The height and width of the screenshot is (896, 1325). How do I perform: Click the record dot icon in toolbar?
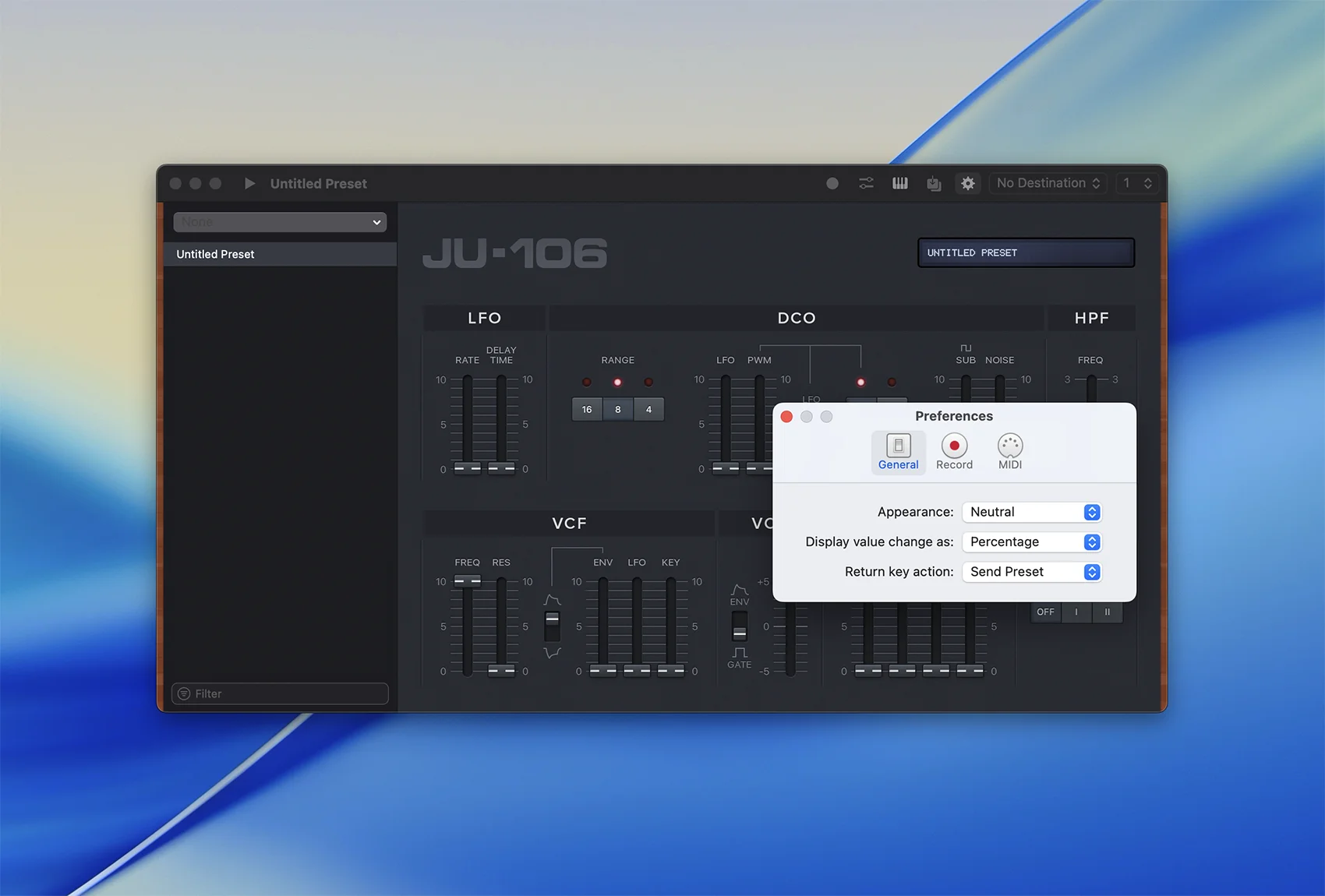[832, 184]
